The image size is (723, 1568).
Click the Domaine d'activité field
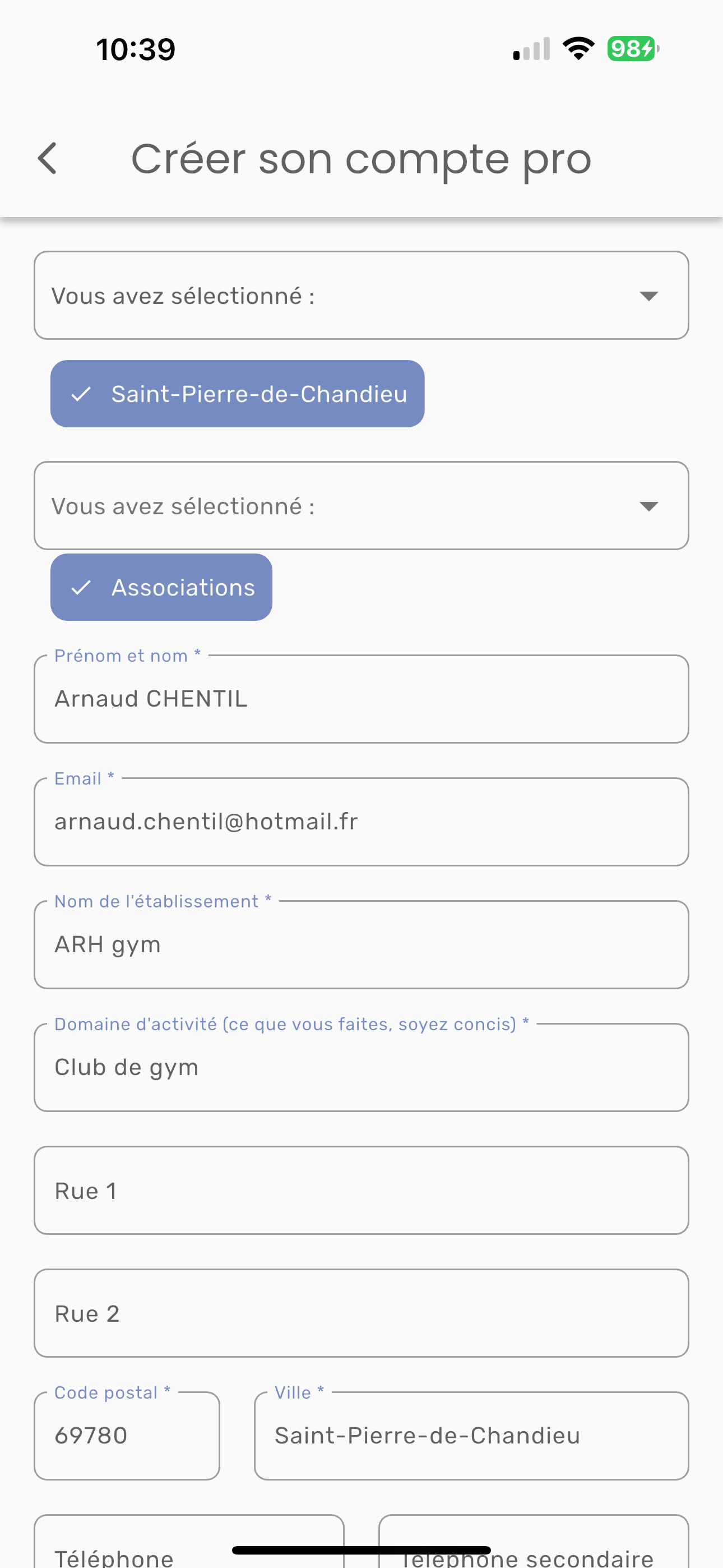[x=361, y=1068]
